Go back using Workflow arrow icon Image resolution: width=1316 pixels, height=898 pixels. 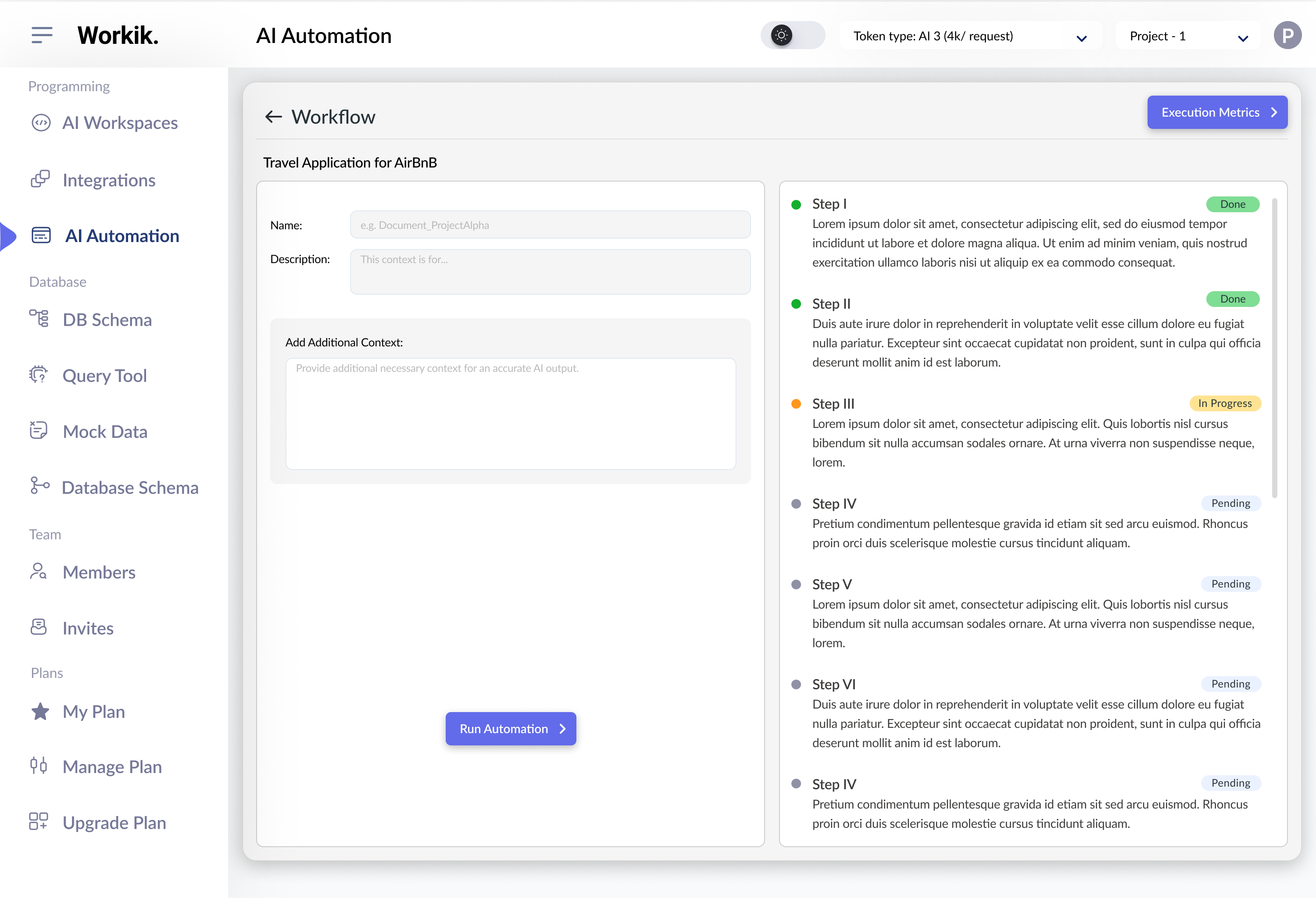(x=273, y=117)
